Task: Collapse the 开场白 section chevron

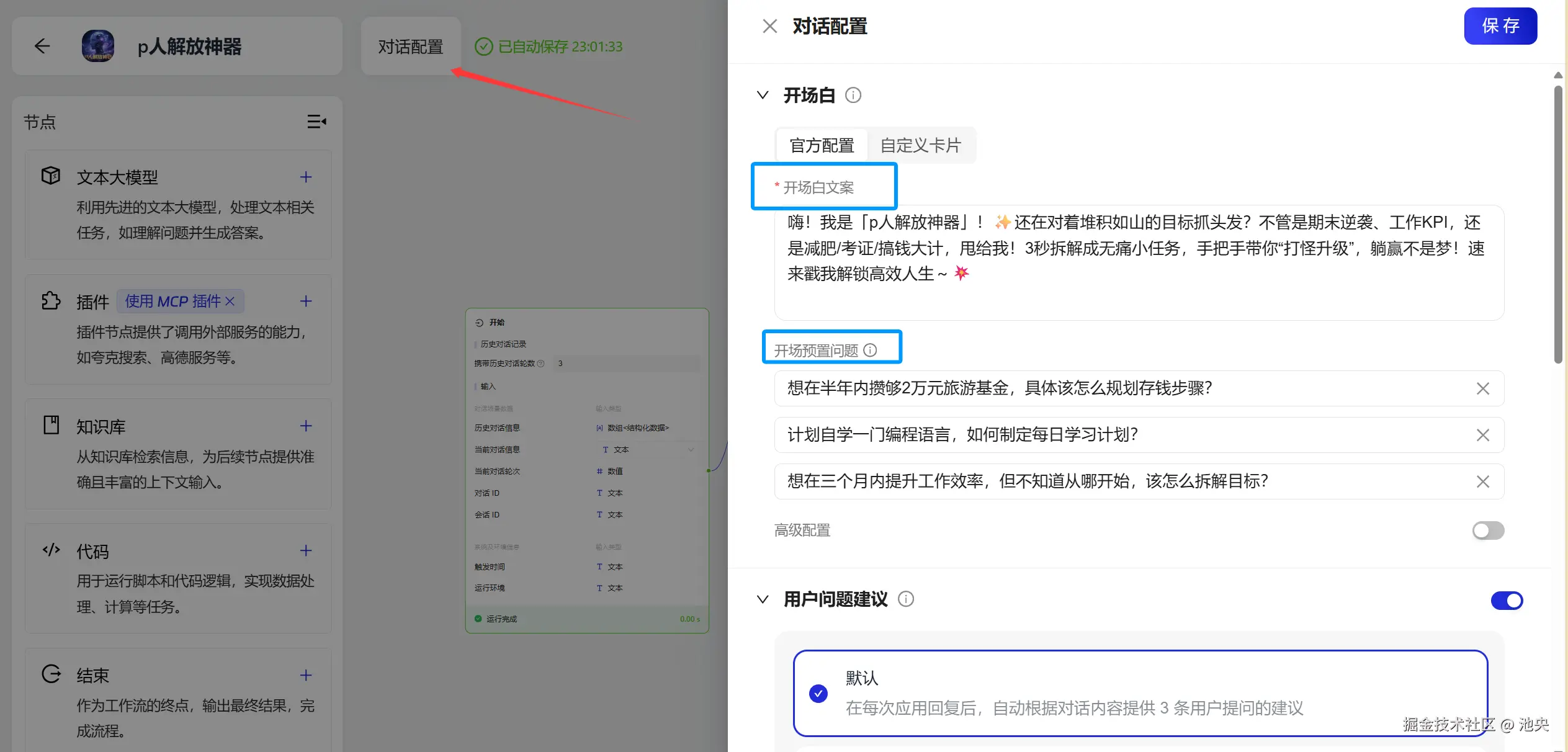Action: pos(762,95)
